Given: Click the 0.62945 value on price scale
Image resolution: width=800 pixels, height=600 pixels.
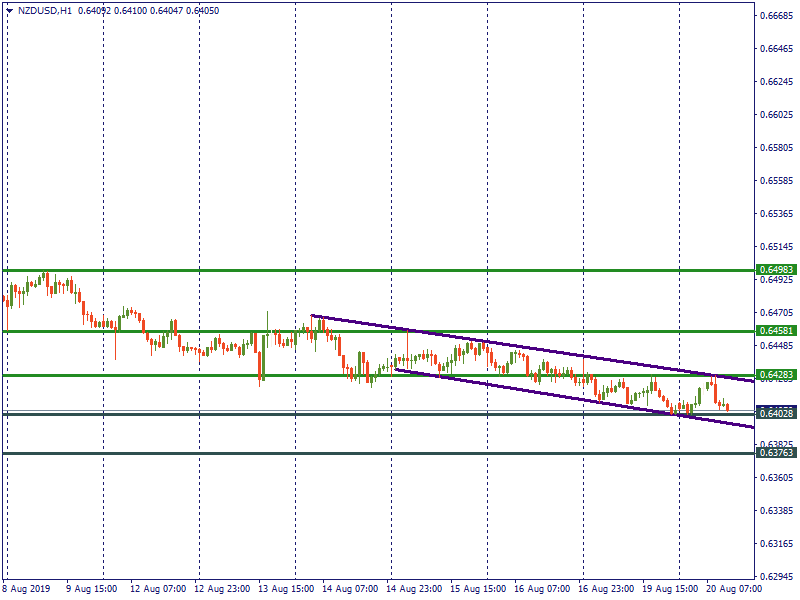Looking at the screenshot, I should tap(776, 577).
